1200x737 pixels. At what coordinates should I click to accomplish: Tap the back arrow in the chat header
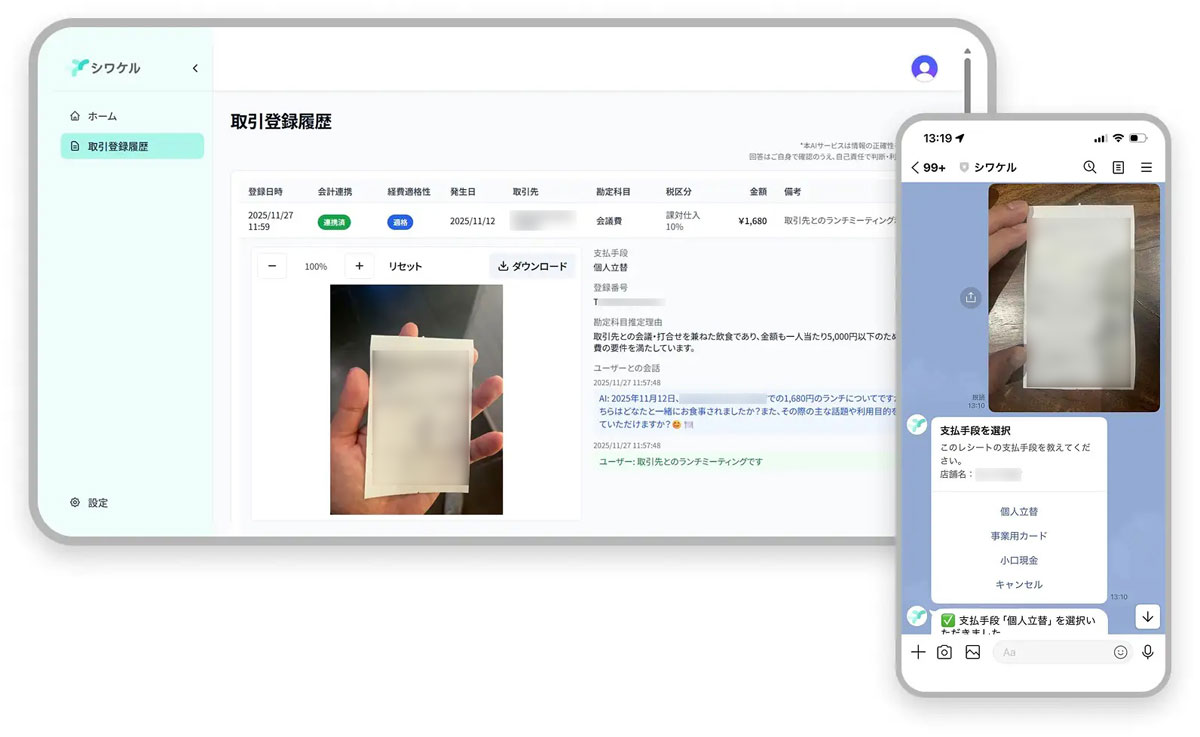coord(916,168)
